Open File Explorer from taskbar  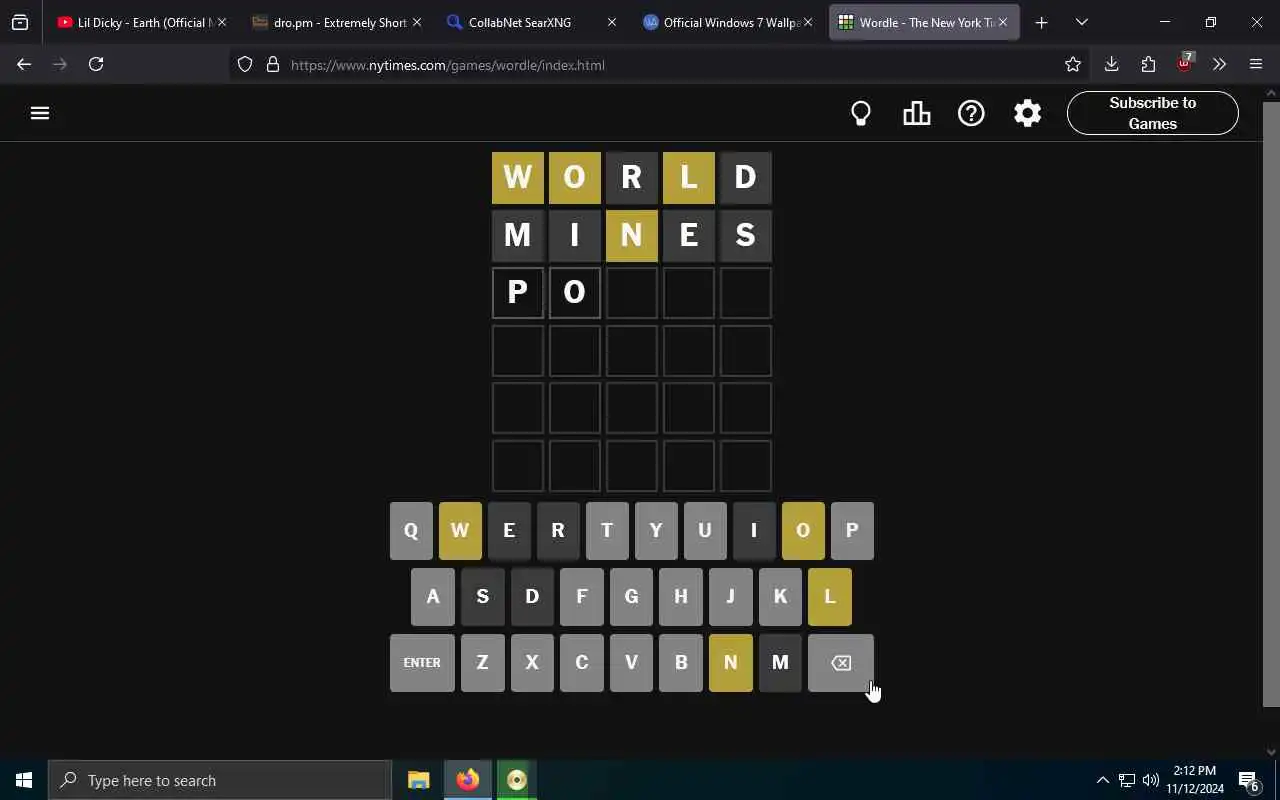click(418, 780)
